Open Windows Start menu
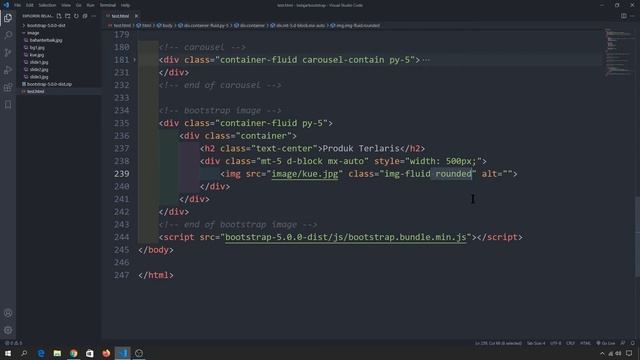Screen dimensions: 640x360 [x=8, y=353]
